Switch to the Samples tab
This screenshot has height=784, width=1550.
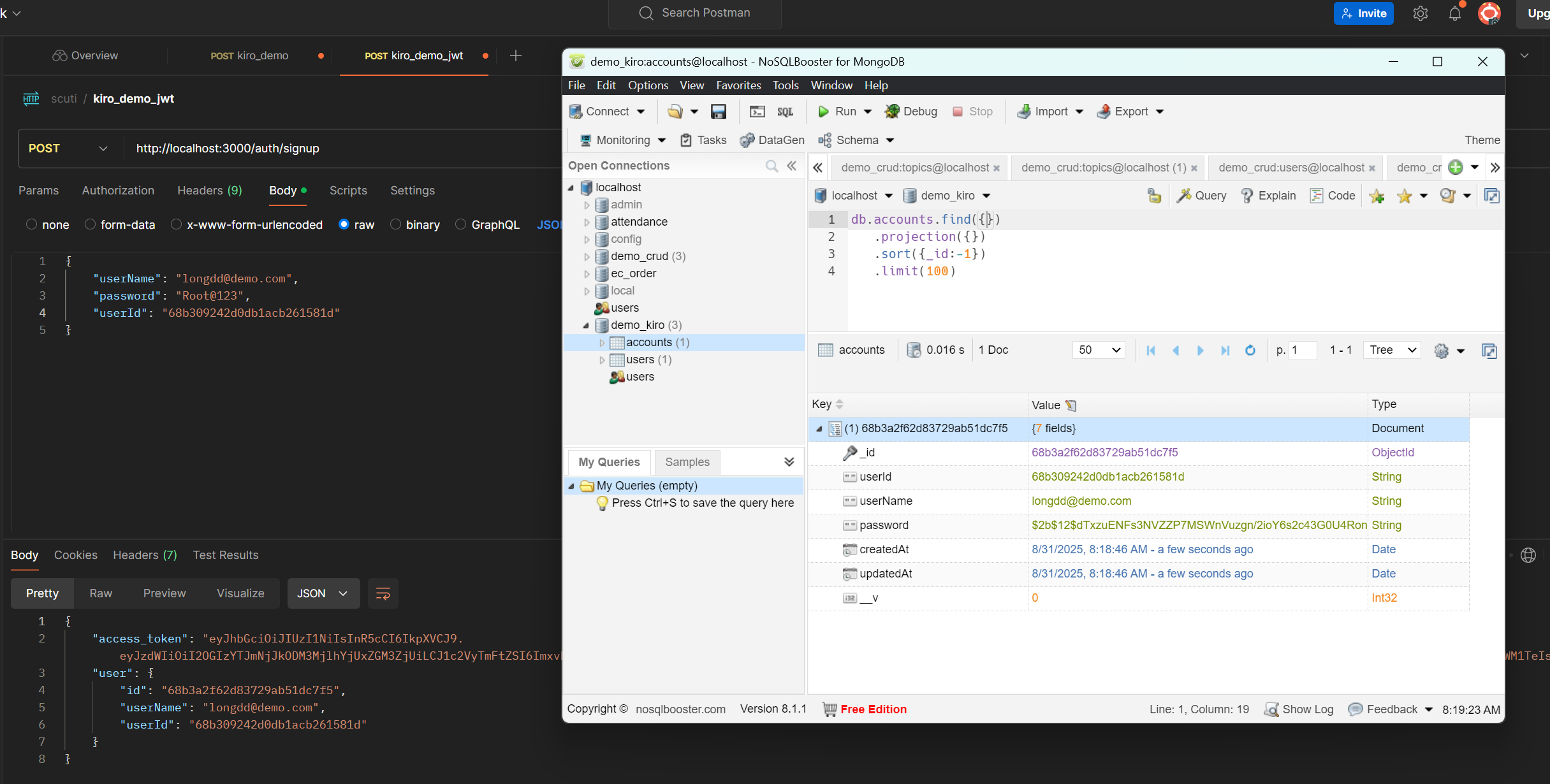[x=687, y=462]
